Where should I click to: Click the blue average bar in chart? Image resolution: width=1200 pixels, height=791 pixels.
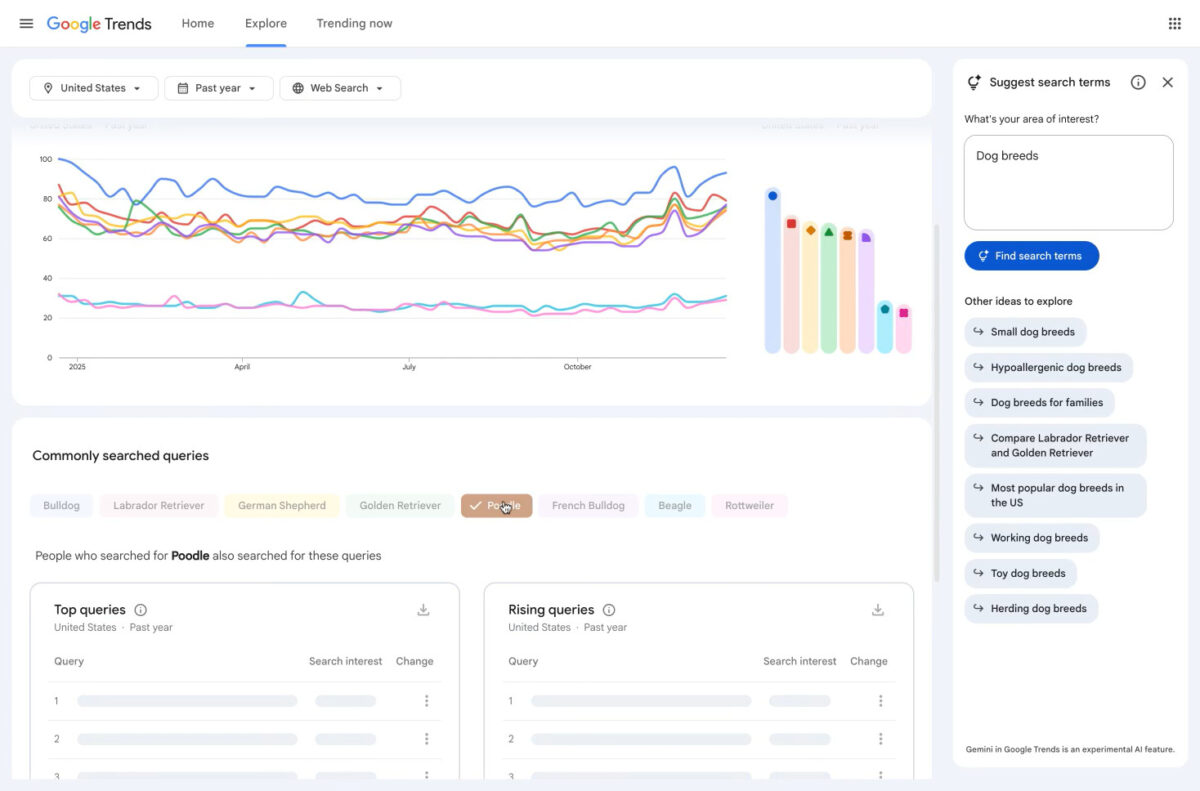point(772,270)
